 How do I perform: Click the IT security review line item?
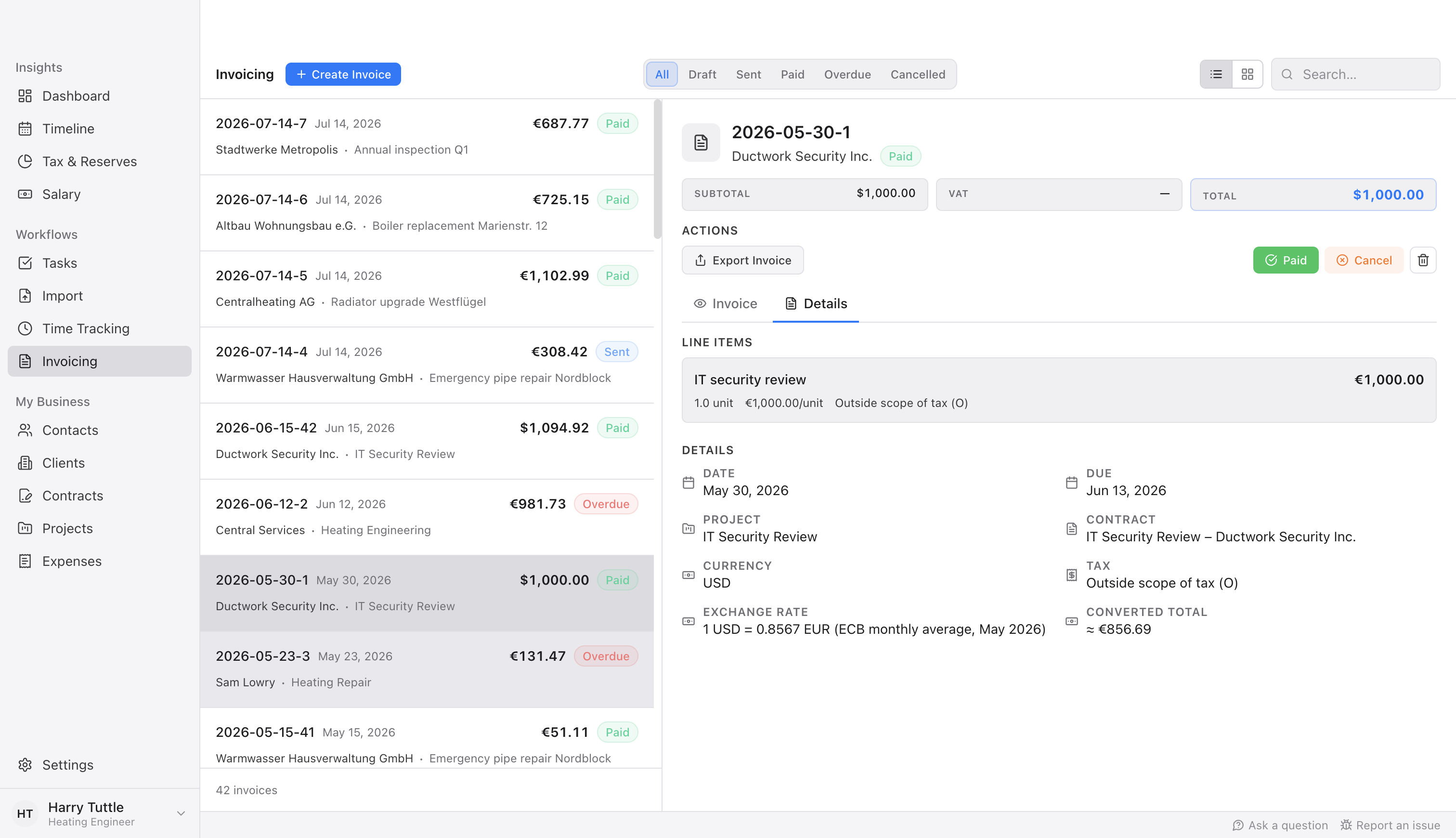(x=1058, y=390)
